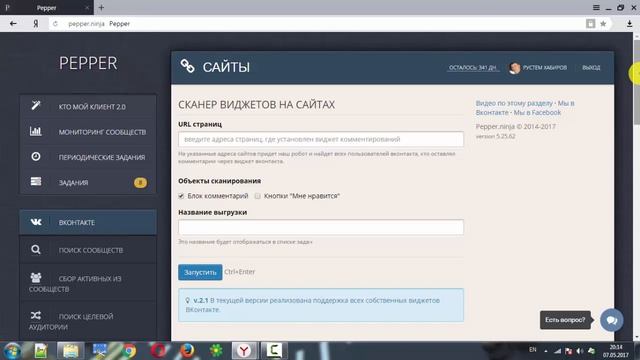
Task: Click the chain link icon beside Сайты
Action: coord(188,66)
